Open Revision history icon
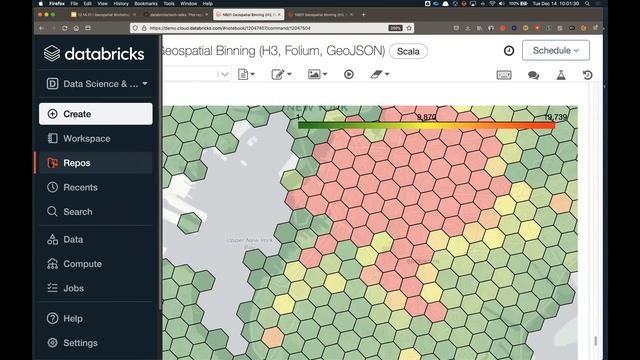This screenshot has width=640, height=360. pos(587,75)
